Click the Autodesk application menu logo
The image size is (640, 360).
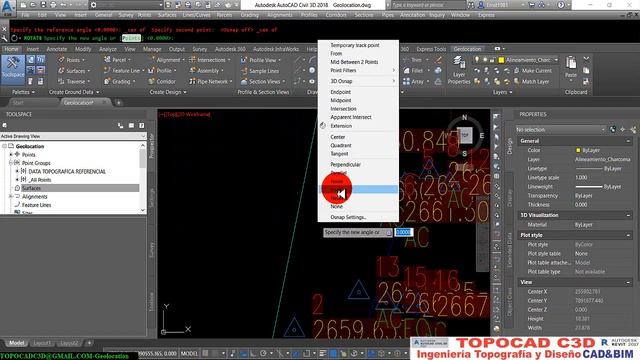pos(8,7)
